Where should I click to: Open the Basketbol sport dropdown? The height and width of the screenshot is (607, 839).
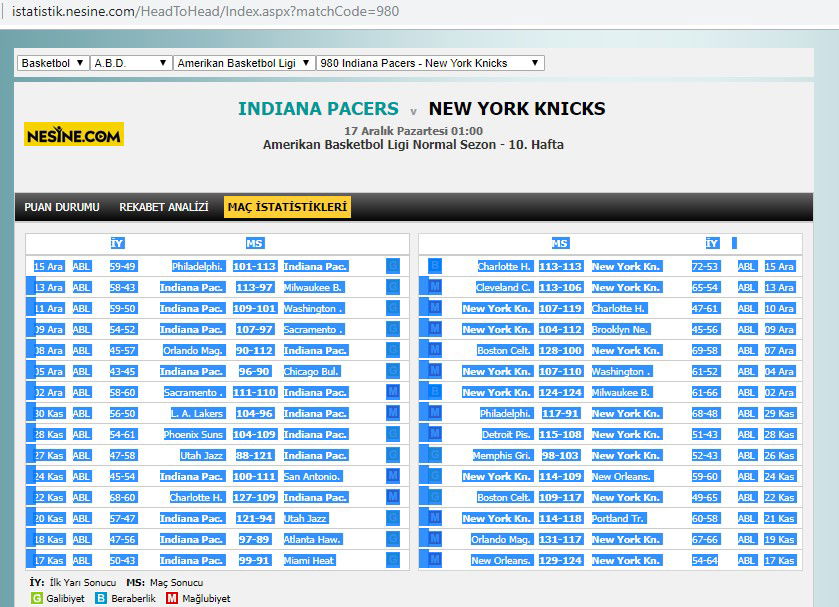[53, 63]
